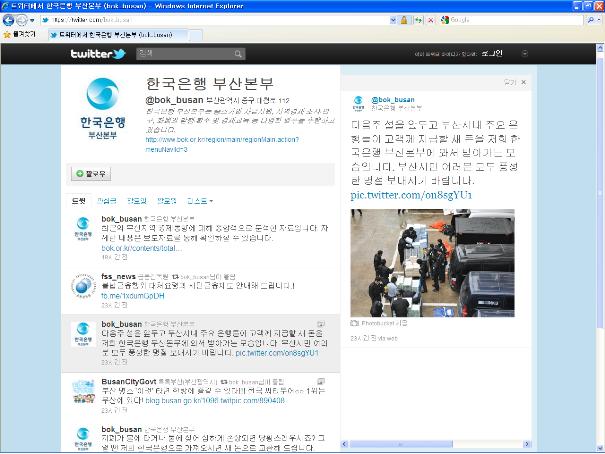Click avatar of highlighted bok_busan tweet
The height and width of the screenshot is (454, 605).
83,334
